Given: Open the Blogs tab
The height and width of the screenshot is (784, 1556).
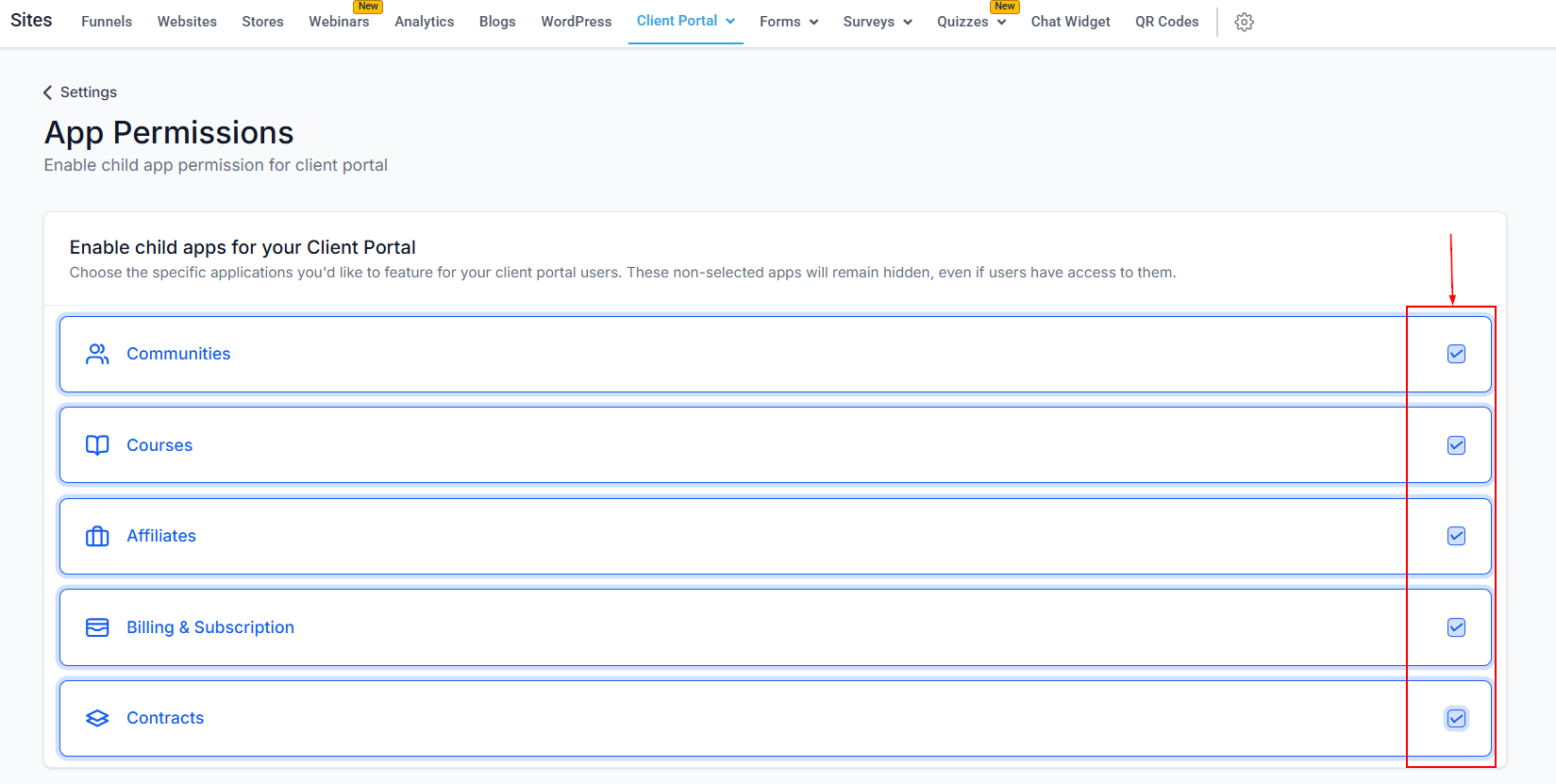Looking at the screenshot, I should pos(497,22).
